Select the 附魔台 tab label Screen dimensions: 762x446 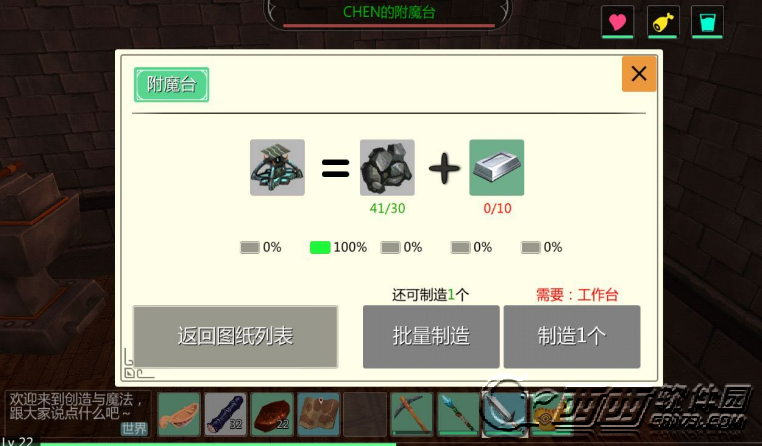pos(172,85)
